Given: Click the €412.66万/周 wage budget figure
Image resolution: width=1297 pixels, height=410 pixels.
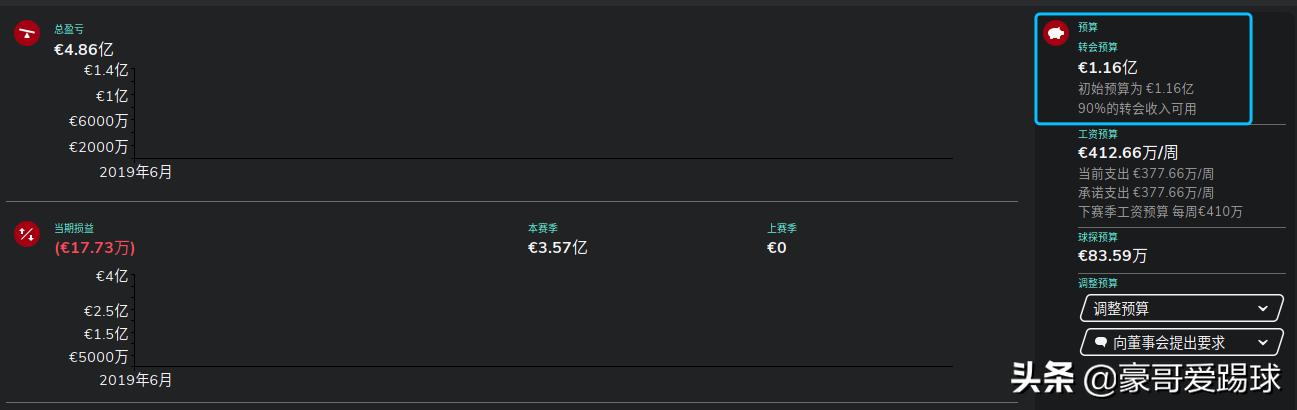Looking at the screenshot, I should 1128,153.
